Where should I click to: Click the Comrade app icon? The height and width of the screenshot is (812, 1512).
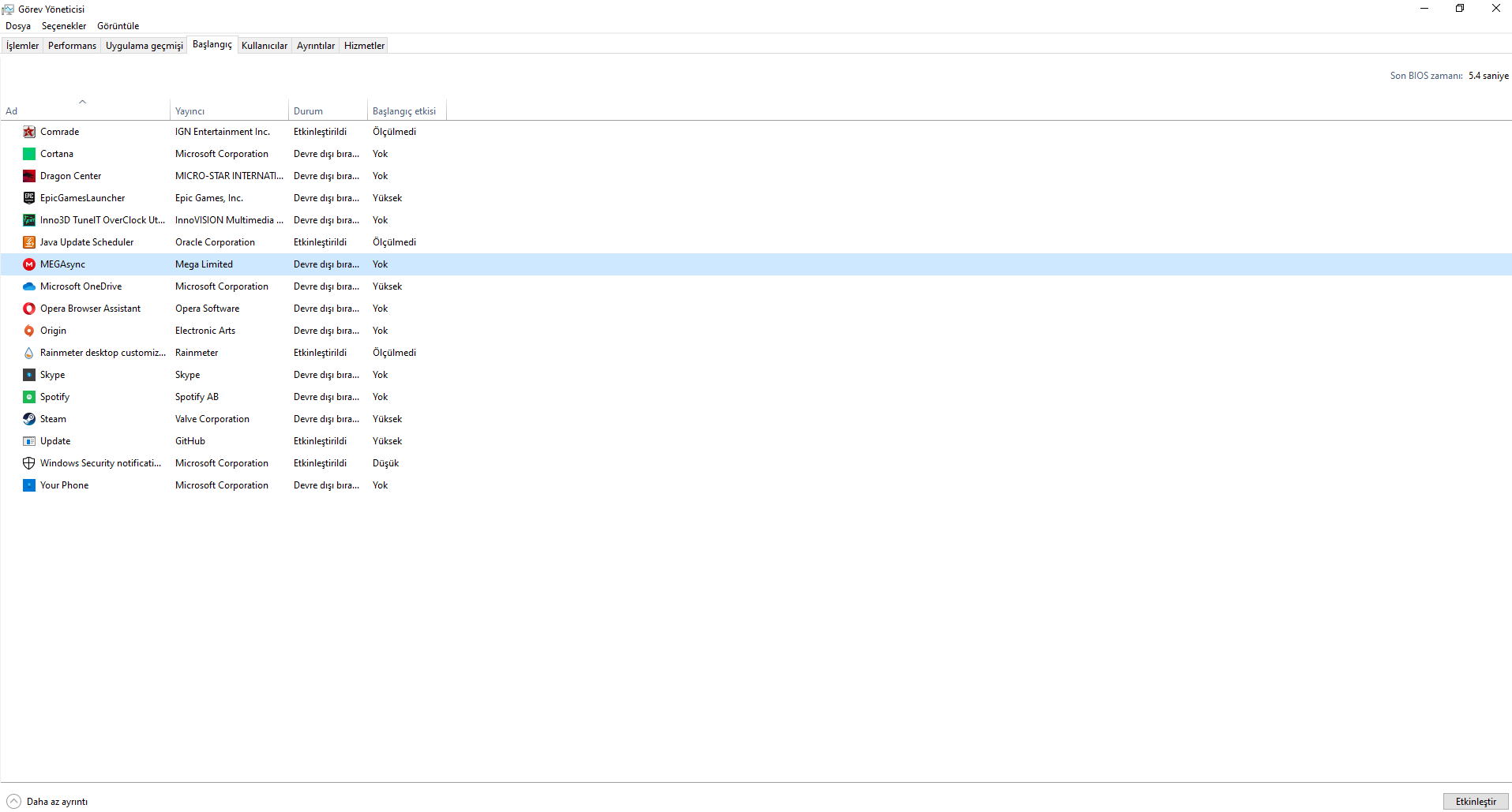(29, 132)
